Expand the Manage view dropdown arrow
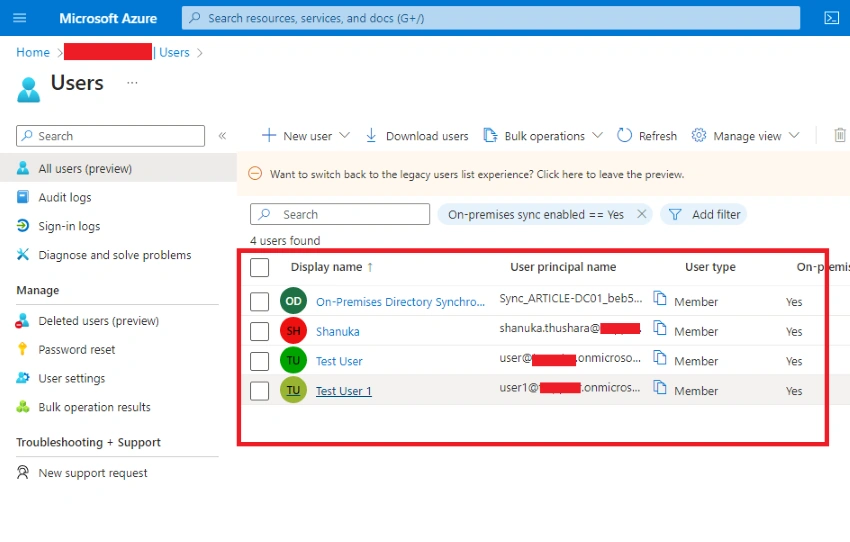850x542 pixels. click(x=794, y=136)
